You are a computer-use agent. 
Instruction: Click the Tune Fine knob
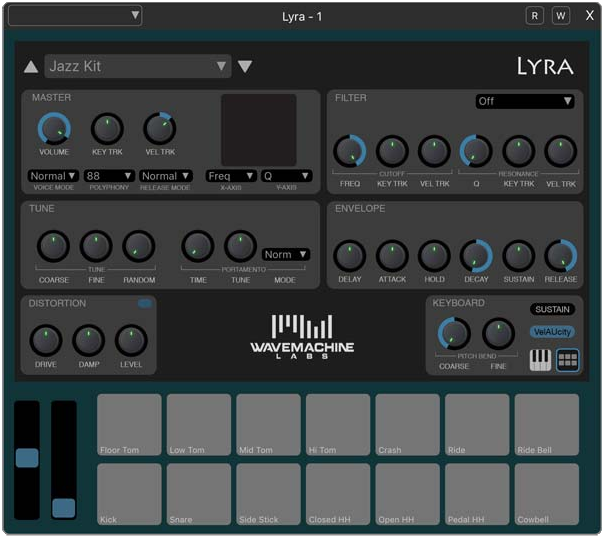click(96, 246)
